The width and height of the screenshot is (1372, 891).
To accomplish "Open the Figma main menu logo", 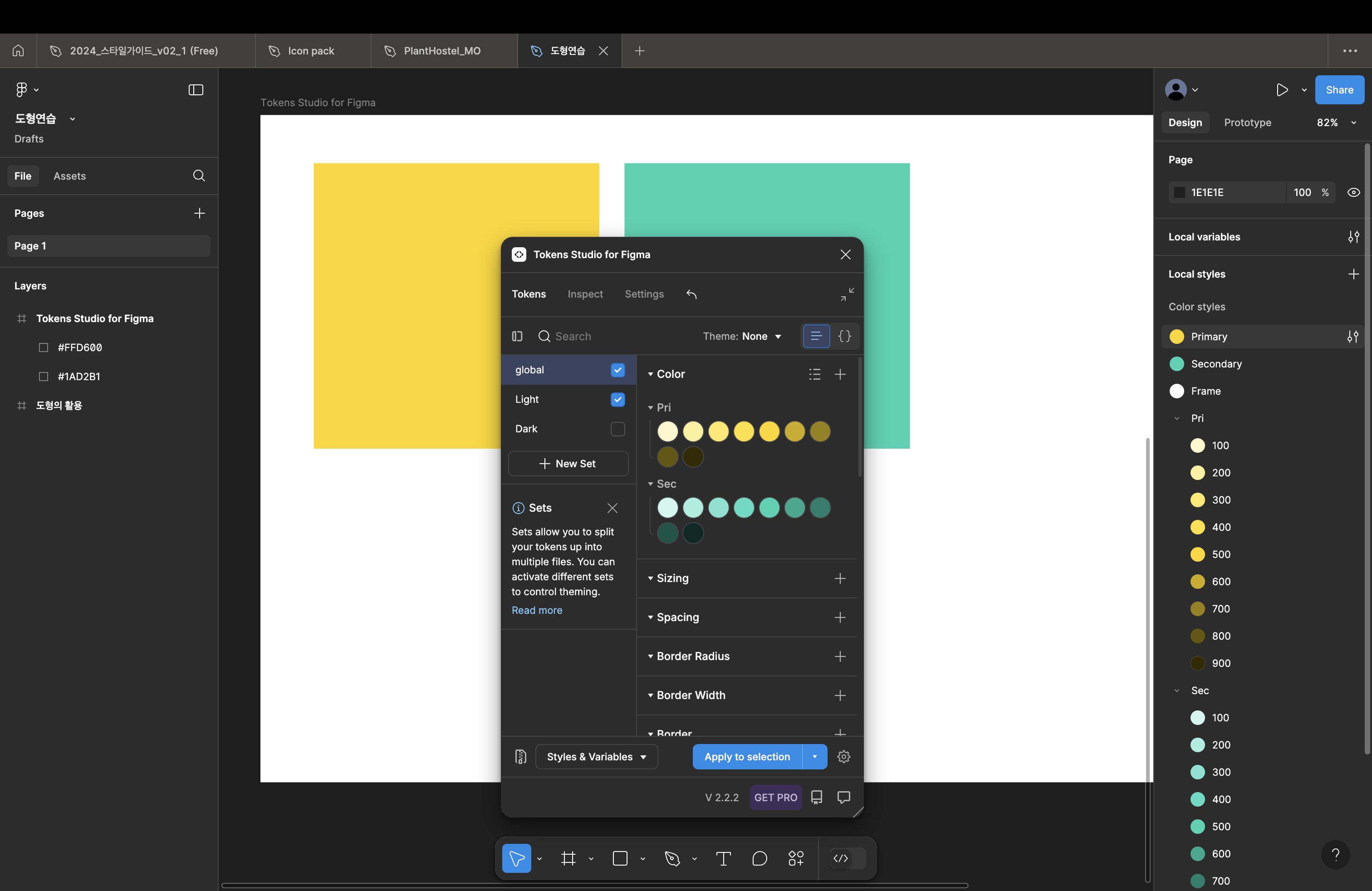I will click(21, 89).
